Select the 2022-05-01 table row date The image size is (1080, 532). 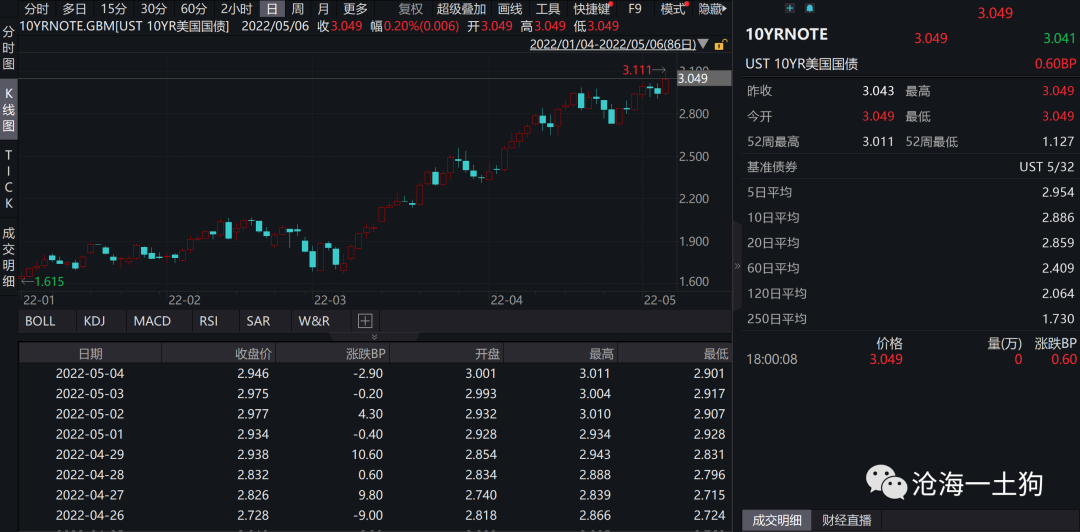pyautogui.click(x=90, y=434)
